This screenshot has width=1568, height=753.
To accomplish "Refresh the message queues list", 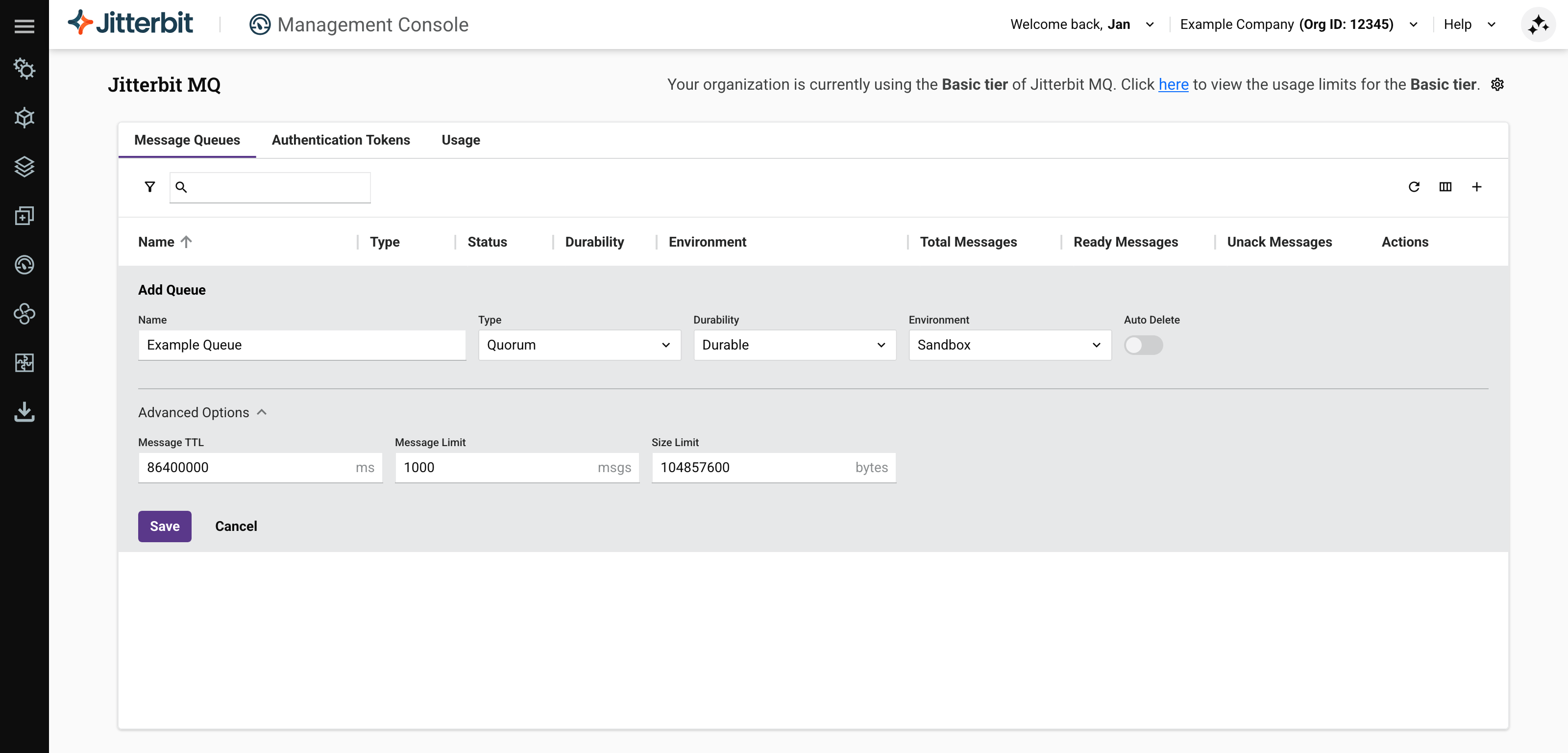I will (x=1415, y=187).
